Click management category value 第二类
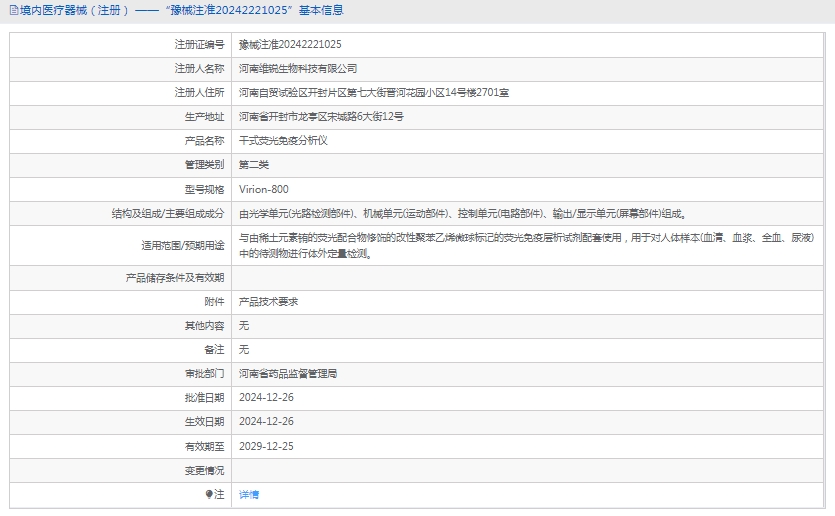This screenshot has height=516, width=835. 254,165
